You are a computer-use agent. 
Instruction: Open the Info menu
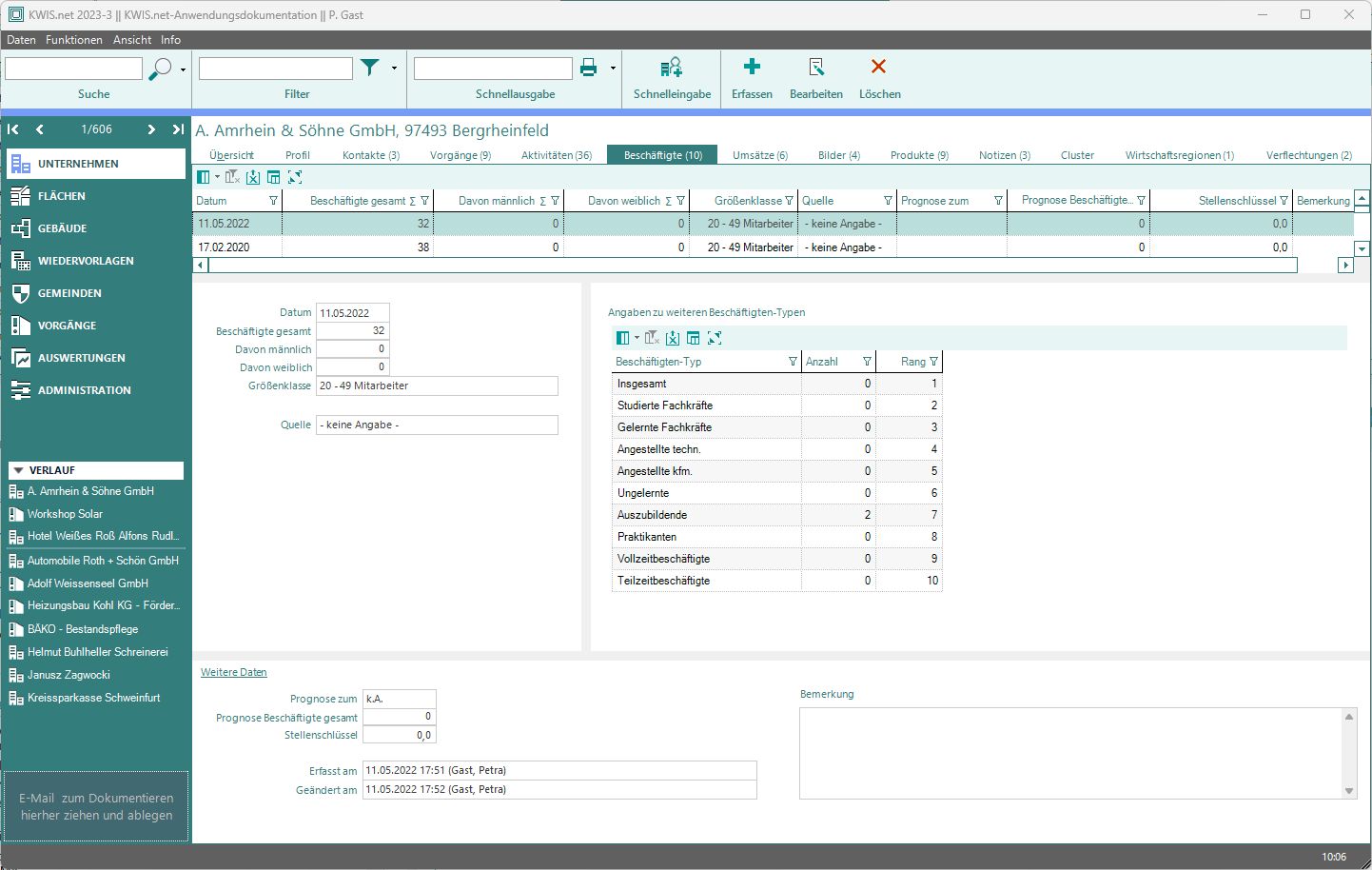(171, 40)
